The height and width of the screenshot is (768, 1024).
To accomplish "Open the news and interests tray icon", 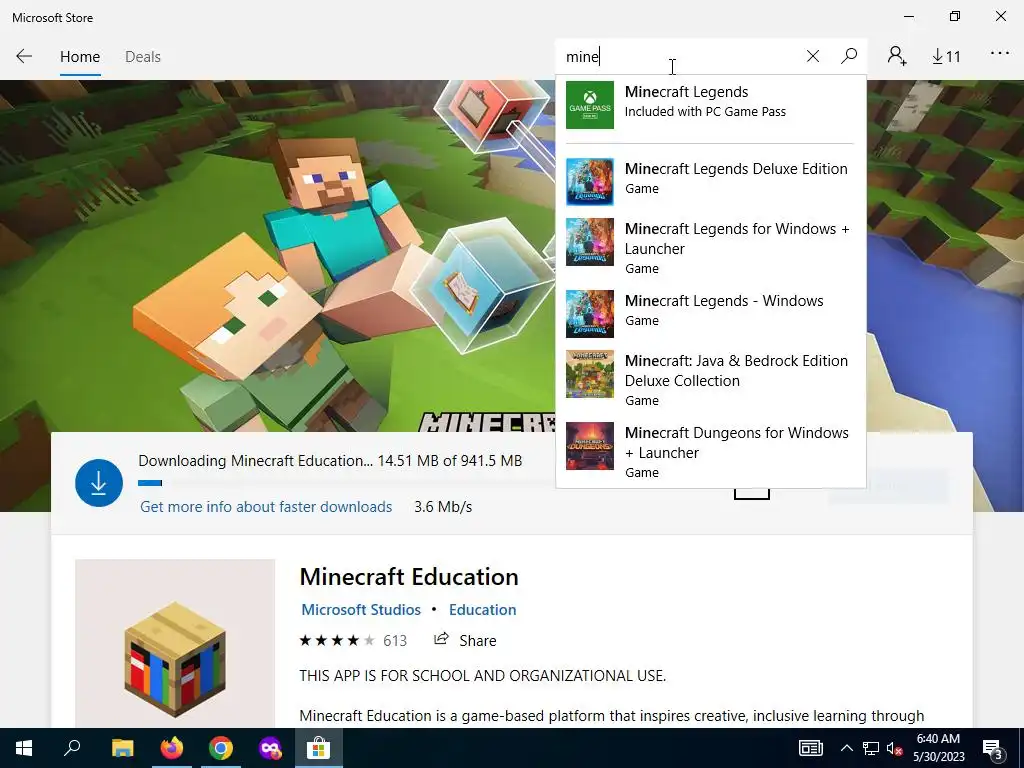I will pos(810,748).
